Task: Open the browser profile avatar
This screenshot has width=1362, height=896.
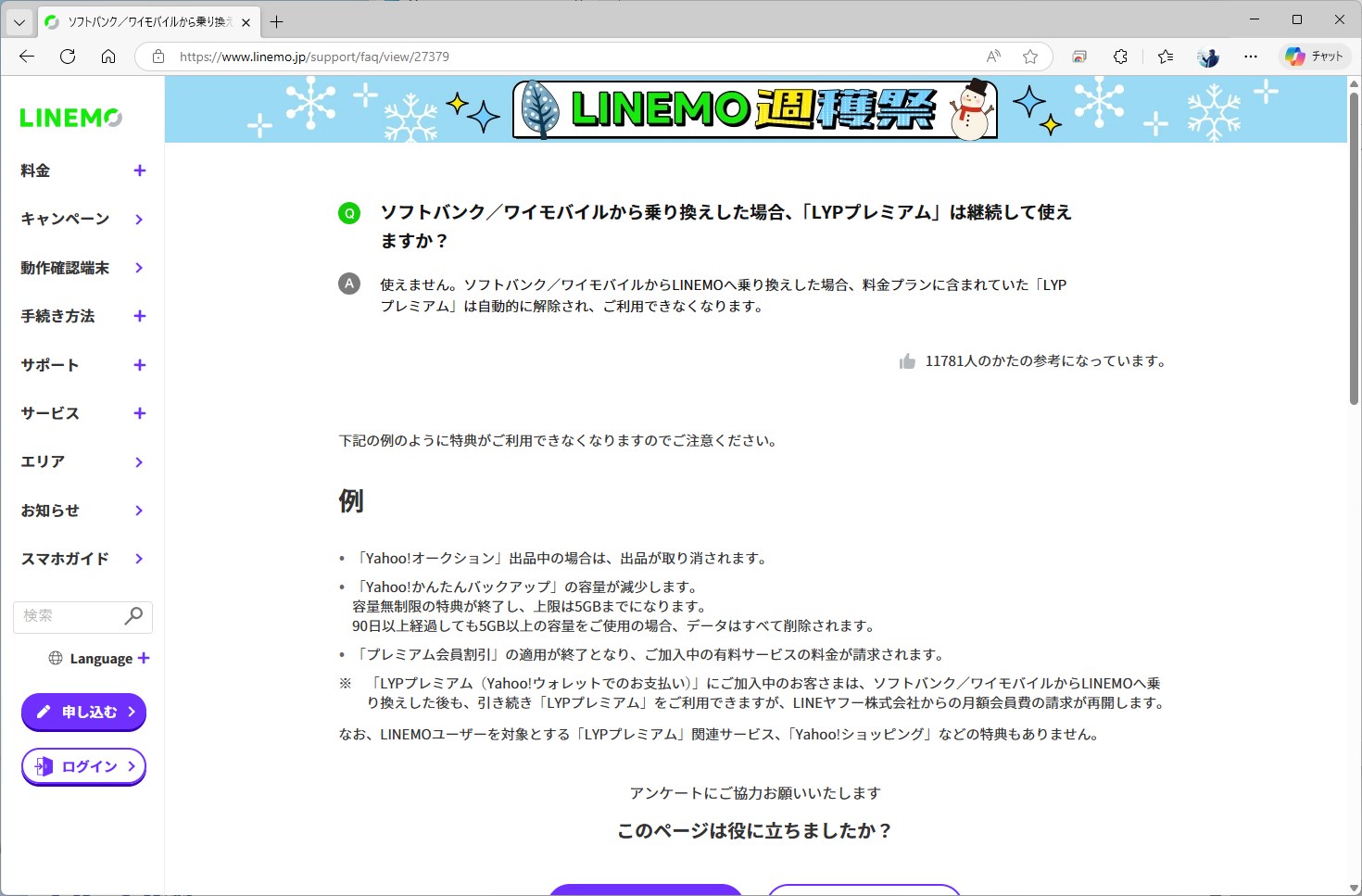Action: 1208,57
